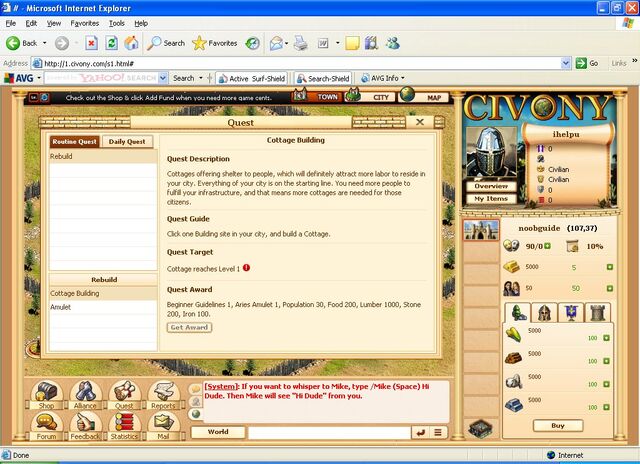Open the Reports icon
The width and height of the screenshot is (640, 464).
pyautogui.click(x=163, y=393)
